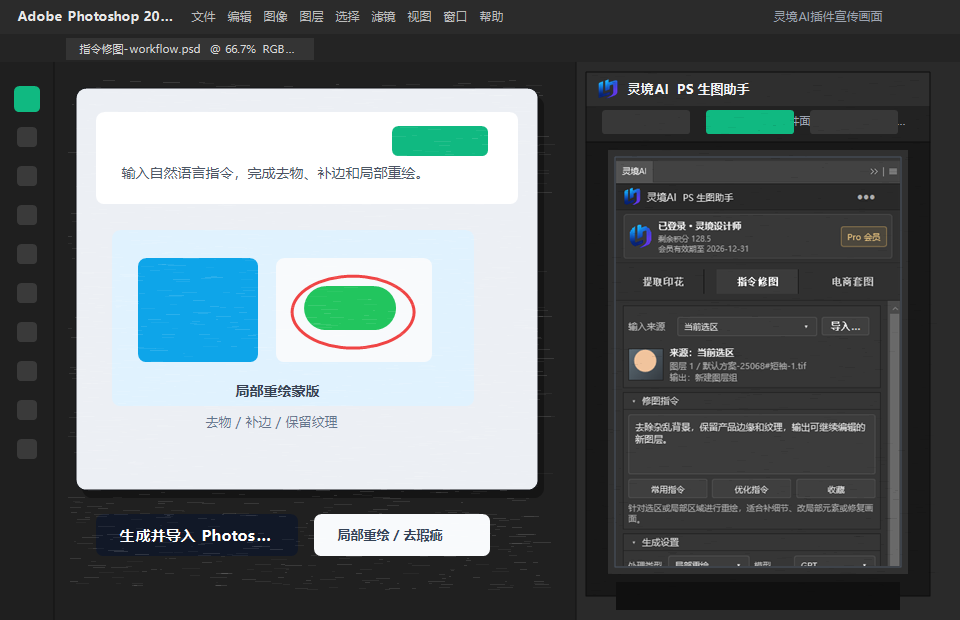Open the 选择 menu
This screenshot has height=620, width=960.
pos(348,17)
